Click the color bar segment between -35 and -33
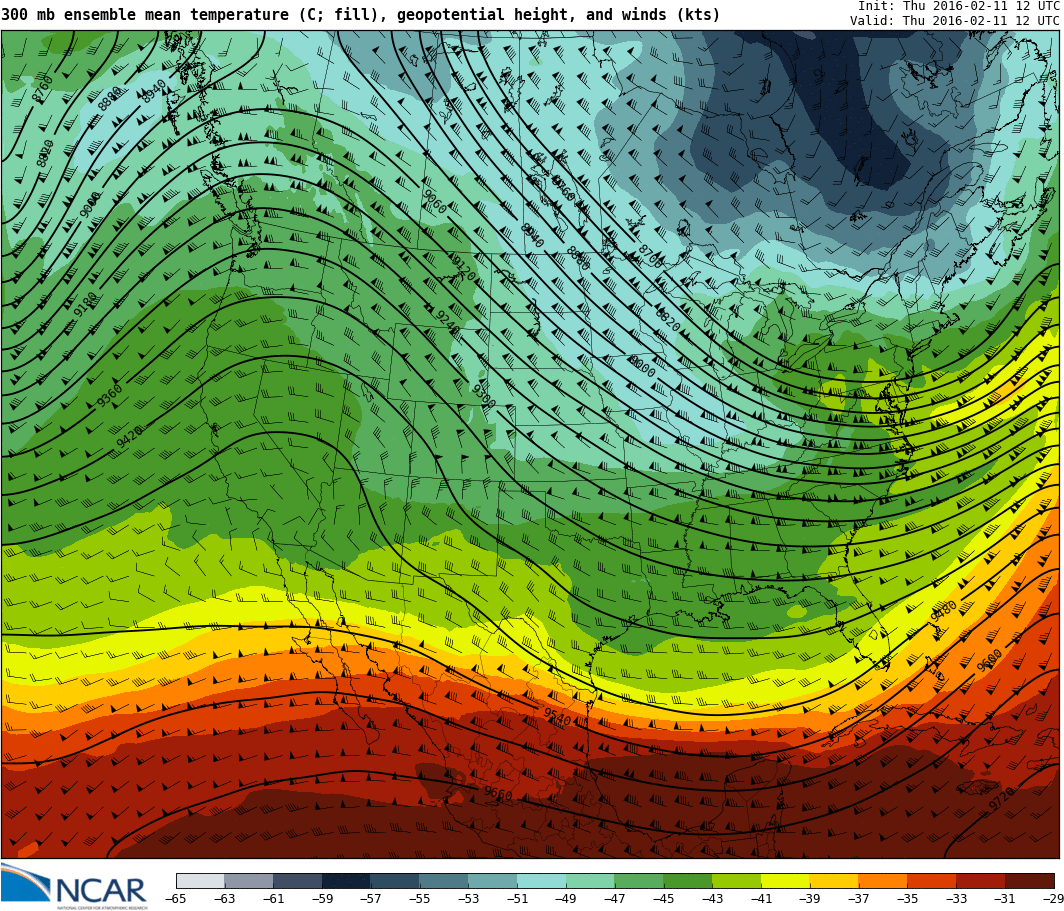 pyautogui.click(x=932, y=880)
